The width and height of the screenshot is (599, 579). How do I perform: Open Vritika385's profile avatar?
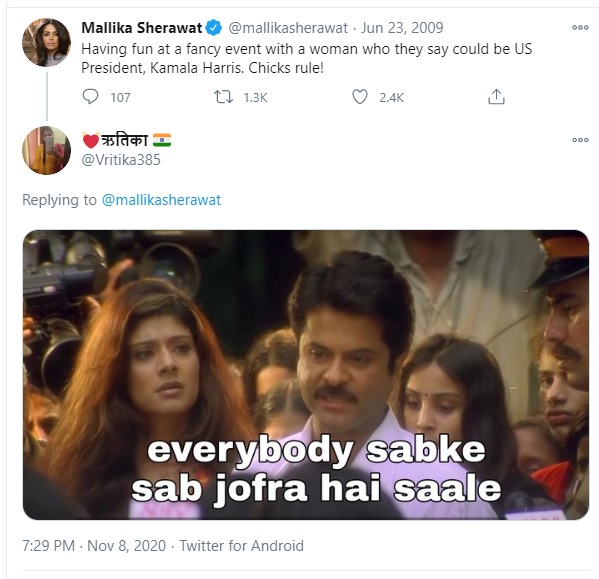(x=47, y=150)
